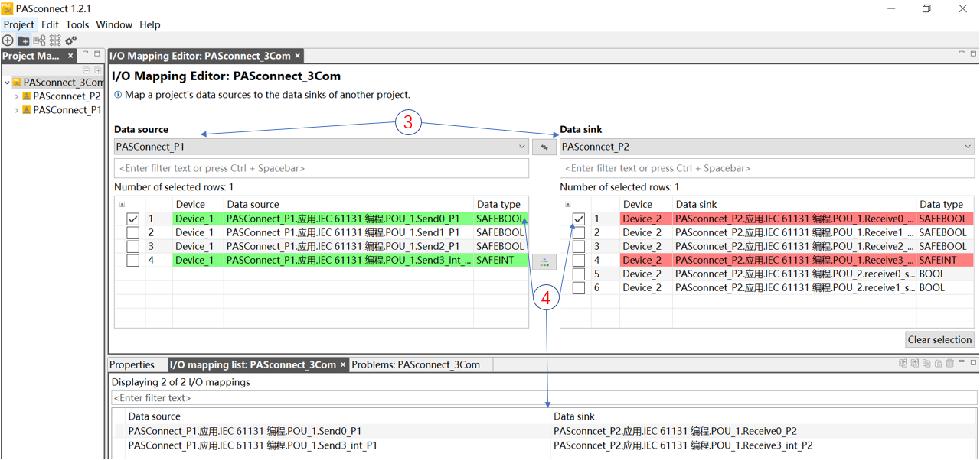The height and width of the screenshot is (460, 980).
Task: Click the swap source and sink button
Action: pyautogui.click(x=544, y=147)
